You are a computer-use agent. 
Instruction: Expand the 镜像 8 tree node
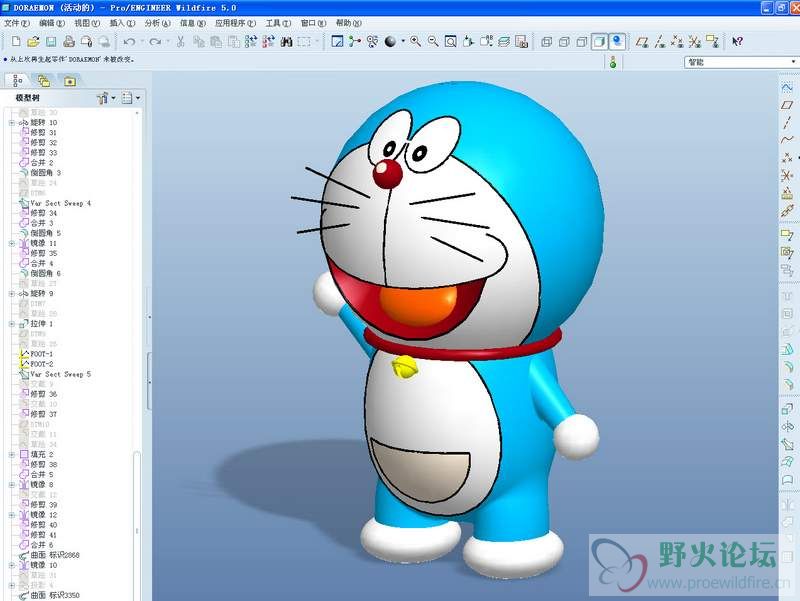12,485
